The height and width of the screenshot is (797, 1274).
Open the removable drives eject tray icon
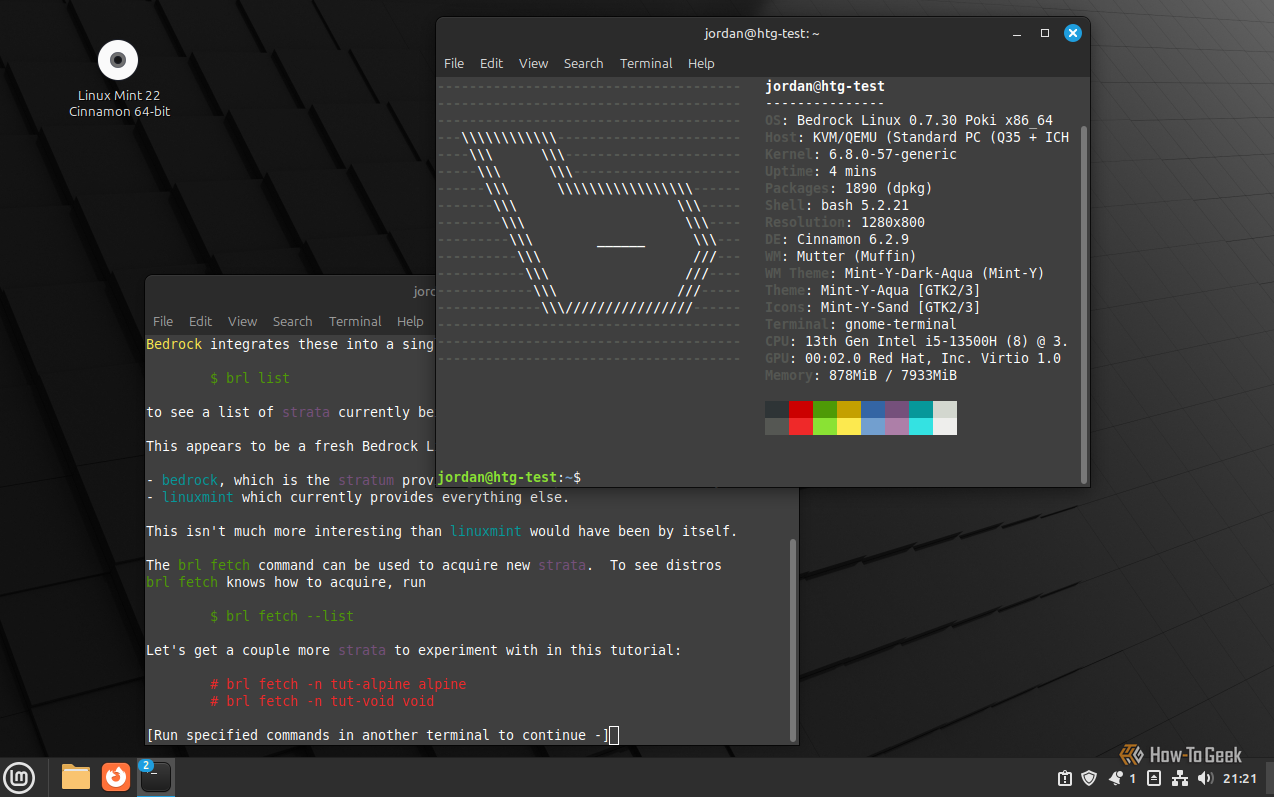click(1154, 778)
